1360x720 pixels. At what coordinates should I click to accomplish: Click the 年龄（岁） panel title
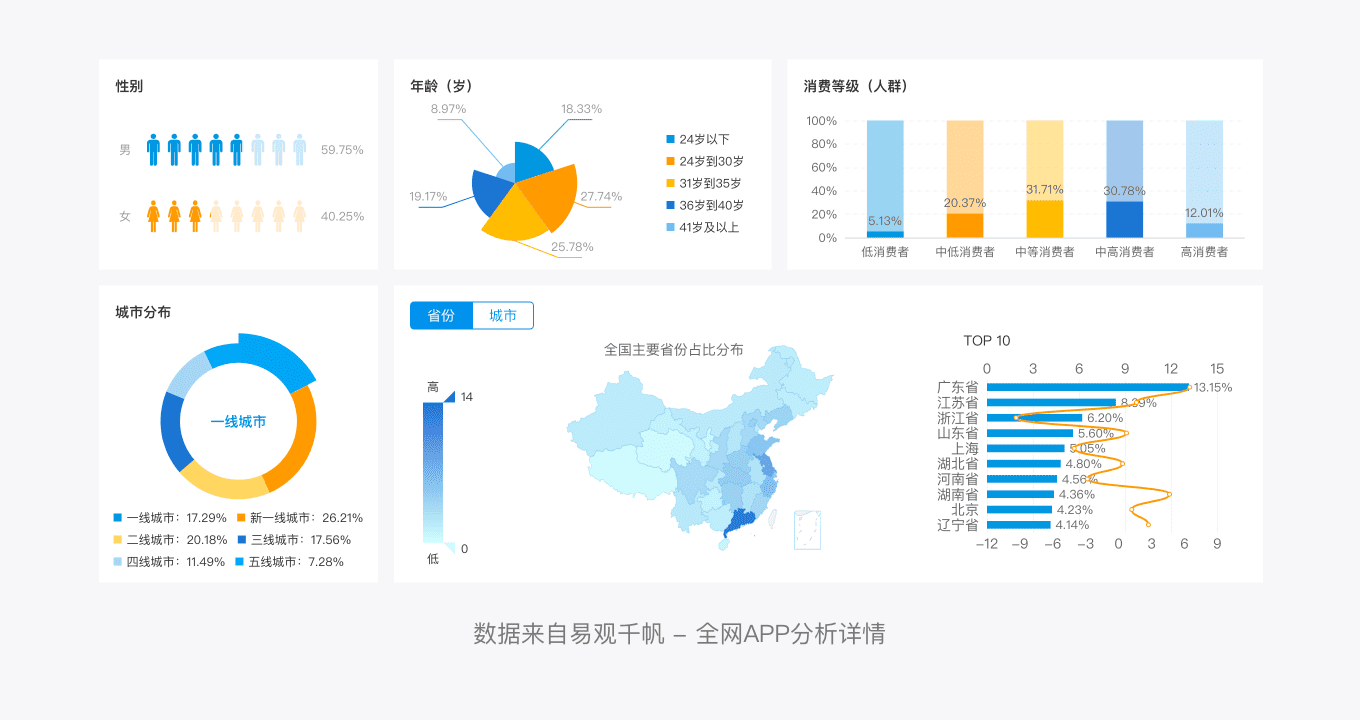click(441, 86)
